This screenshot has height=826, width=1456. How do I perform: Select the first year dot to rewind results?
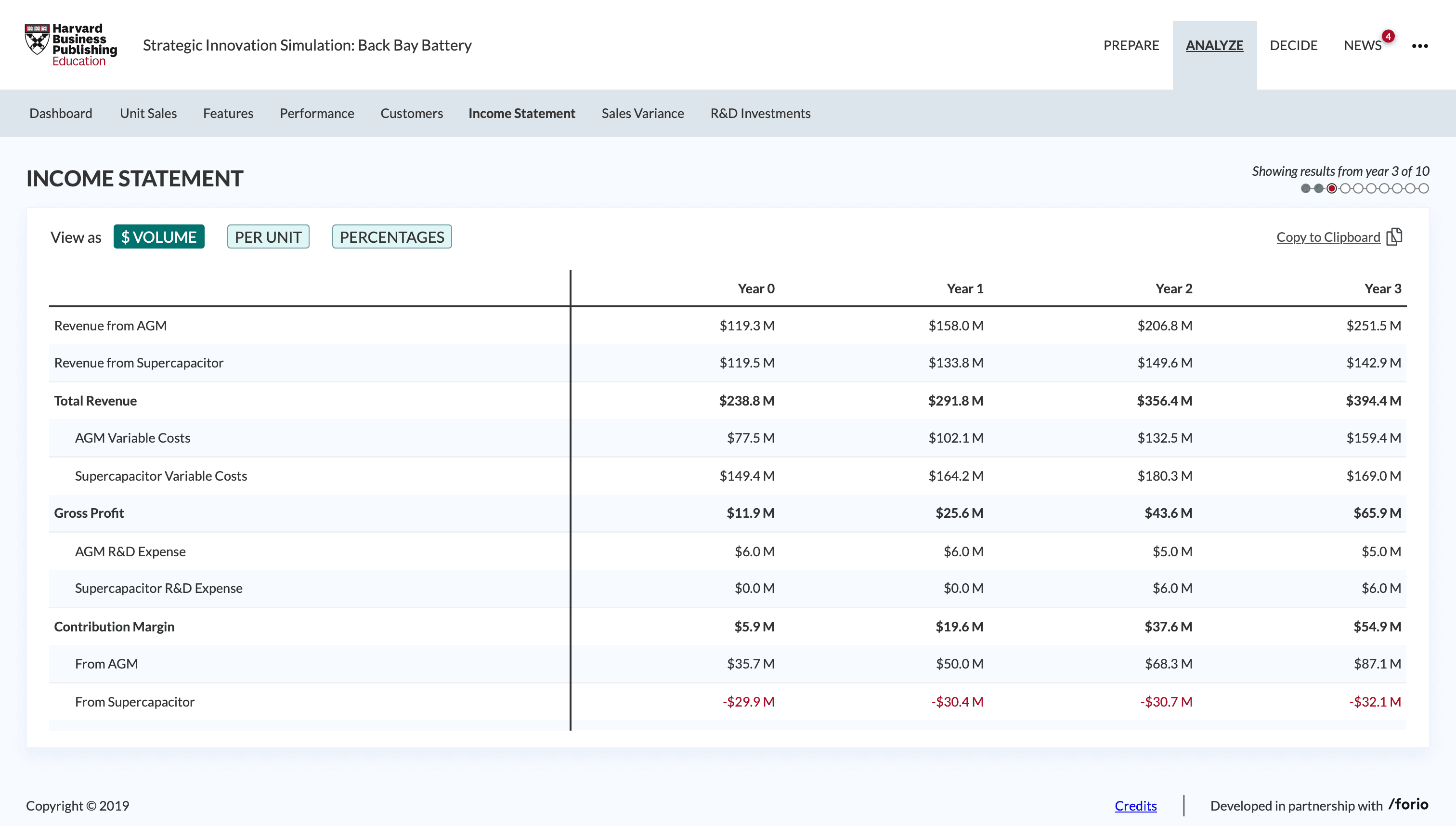click(1305, 188)
